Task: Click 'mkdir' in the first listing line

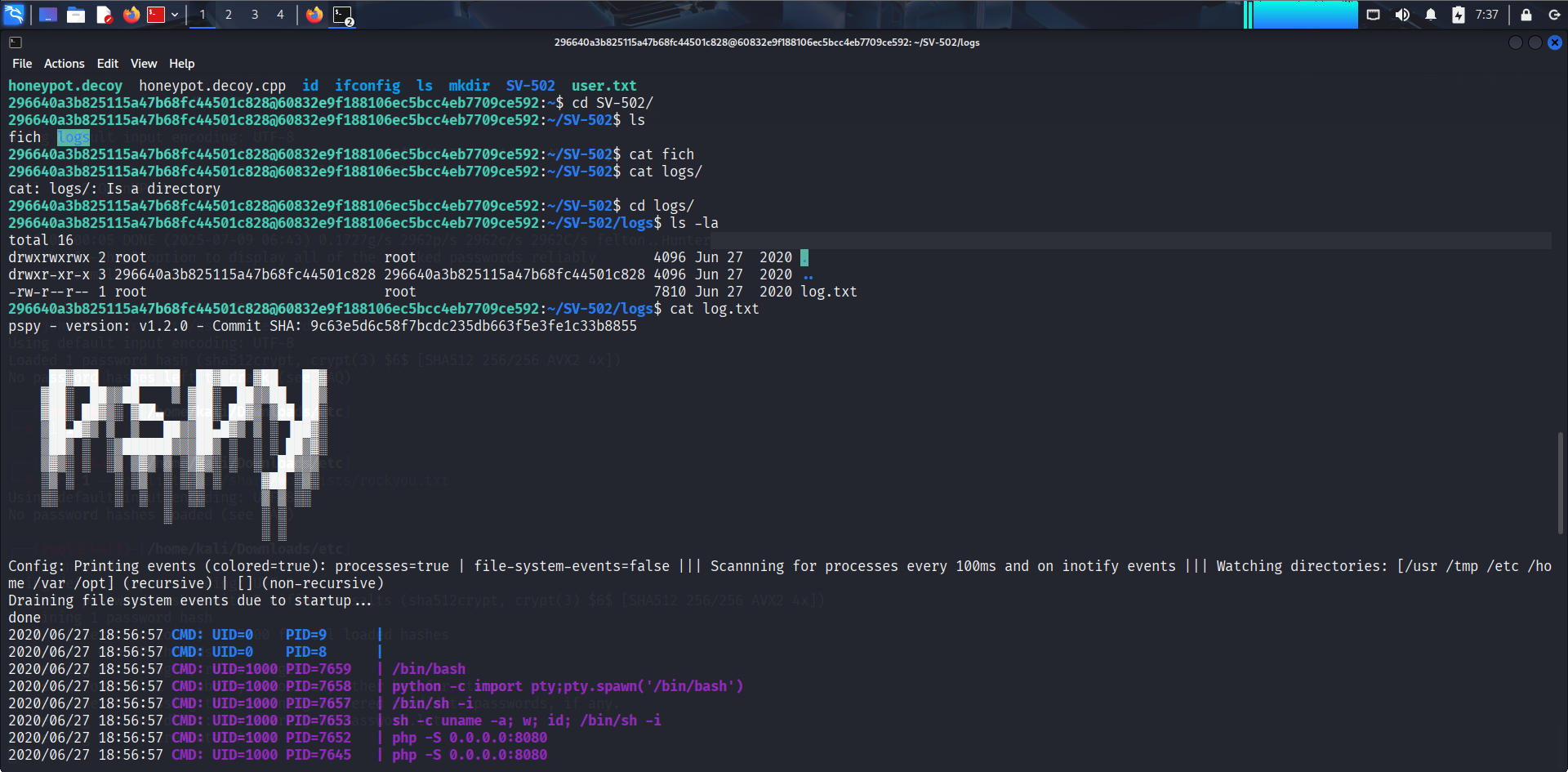Action: pos(470,86)
